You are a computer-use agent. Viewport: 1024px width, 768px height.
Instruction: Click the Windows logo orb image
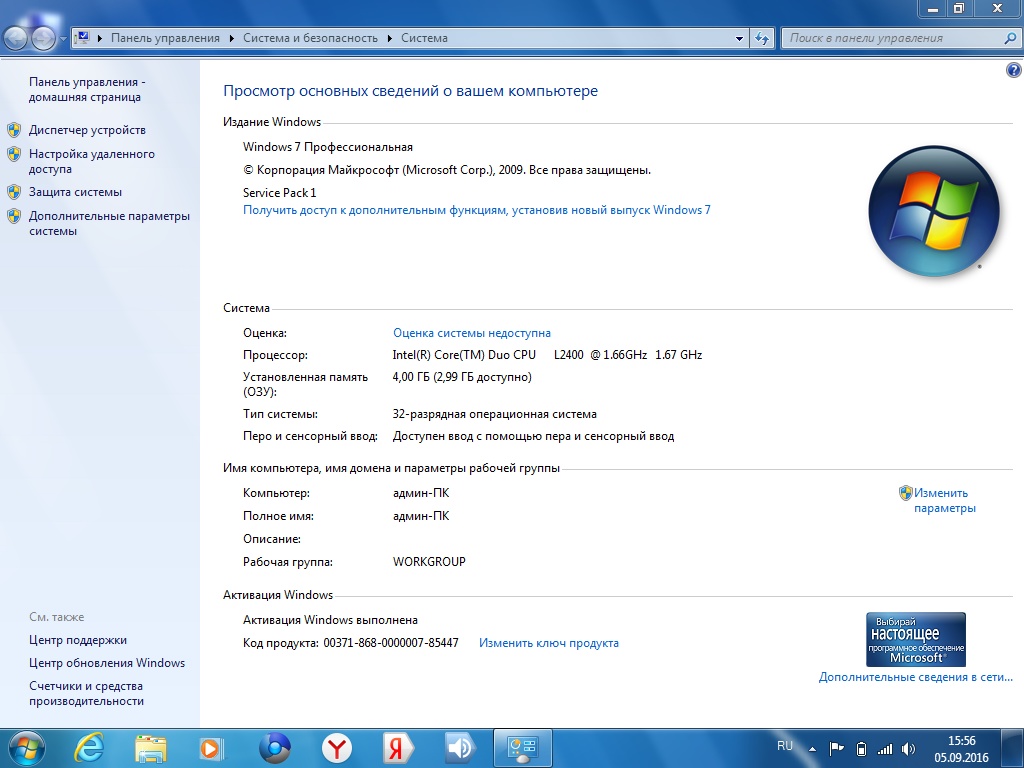933,210
